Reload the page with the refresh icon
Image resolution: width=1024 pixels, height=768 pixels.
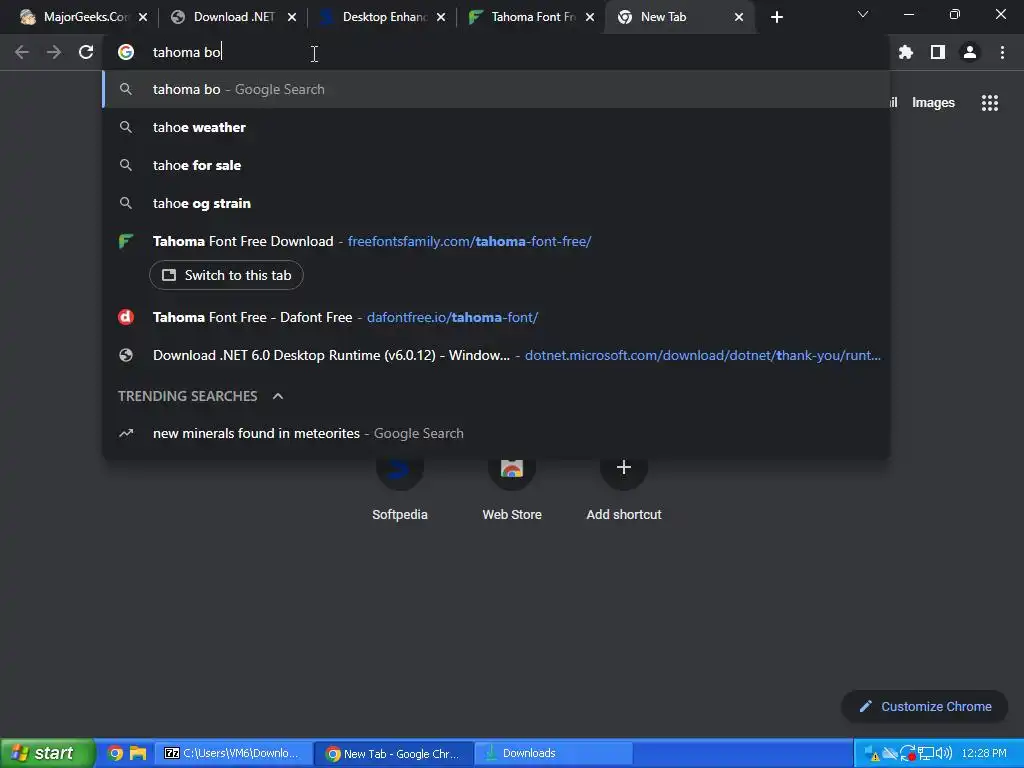(x=86, y=52)
